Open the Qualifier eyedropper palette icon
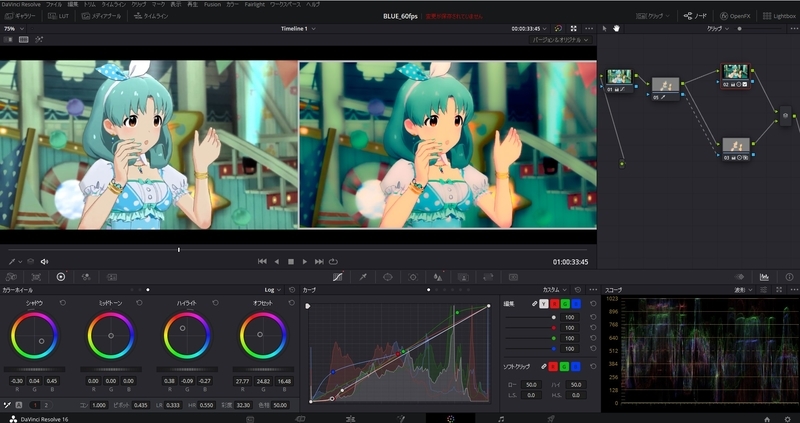Screen dimensions: 800x423 click(363, 277)
